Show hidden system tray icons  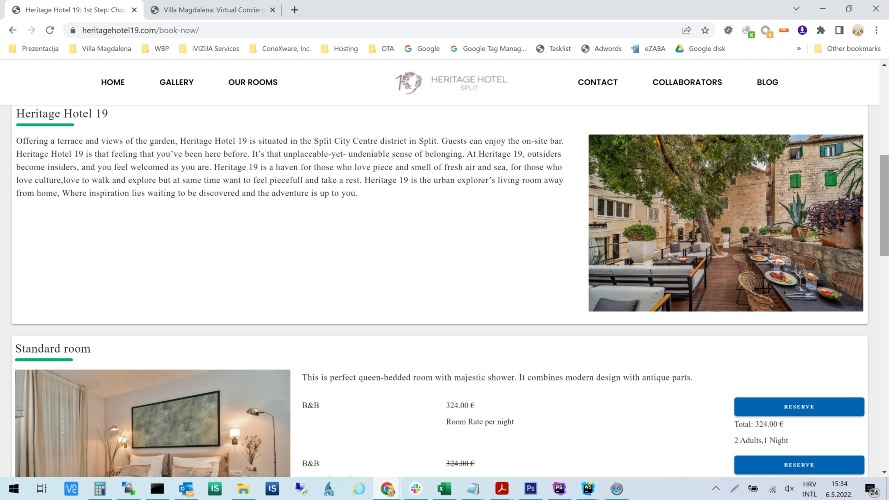[x=716, y=489]
